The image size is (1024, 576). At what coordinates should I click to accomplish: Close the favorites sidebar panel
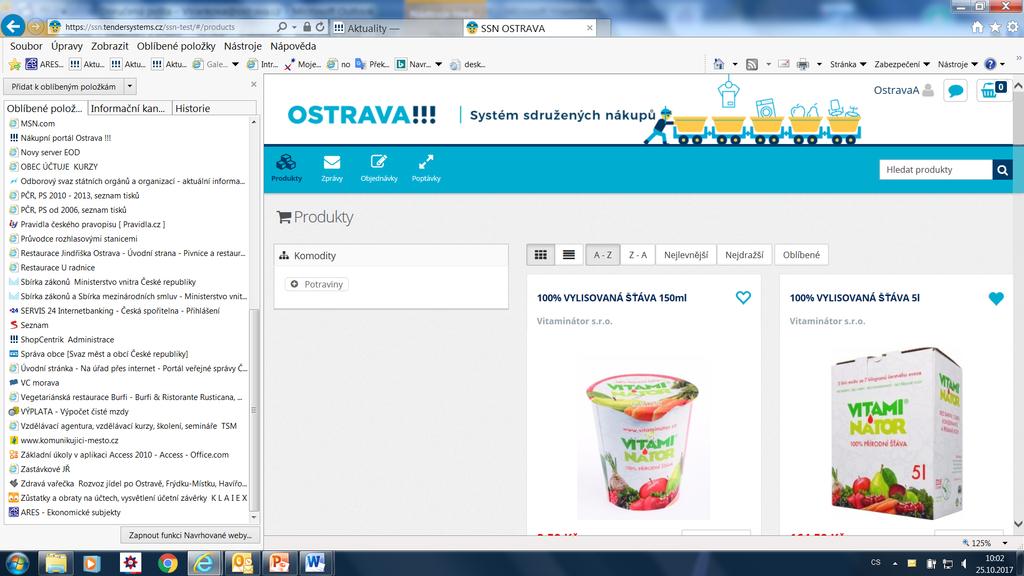(254, 84)
